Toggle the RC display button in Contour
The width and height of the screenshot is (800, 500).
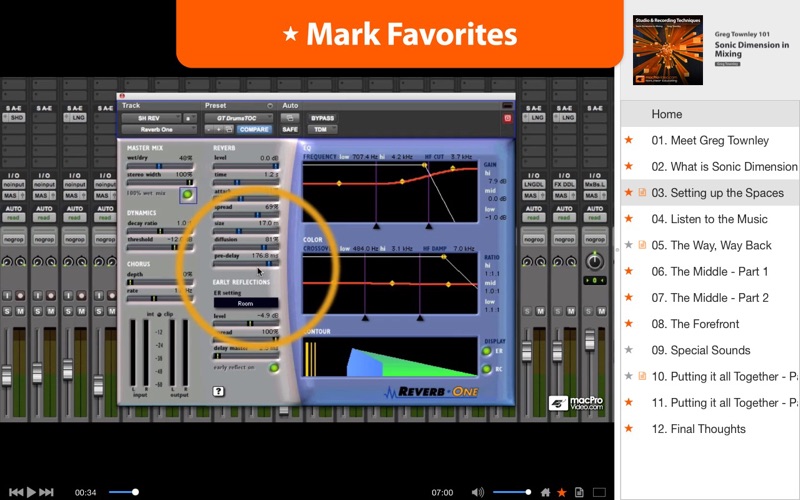pyautogui.click(x=486, y=369)
